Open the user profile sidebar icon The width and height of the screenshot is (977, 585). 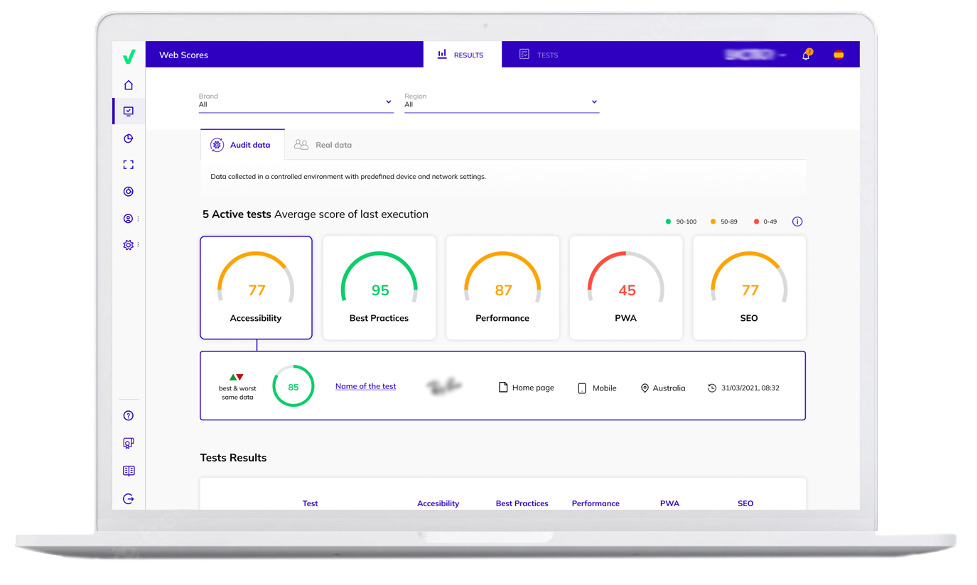pyautogui.click(x=128, y=218)
